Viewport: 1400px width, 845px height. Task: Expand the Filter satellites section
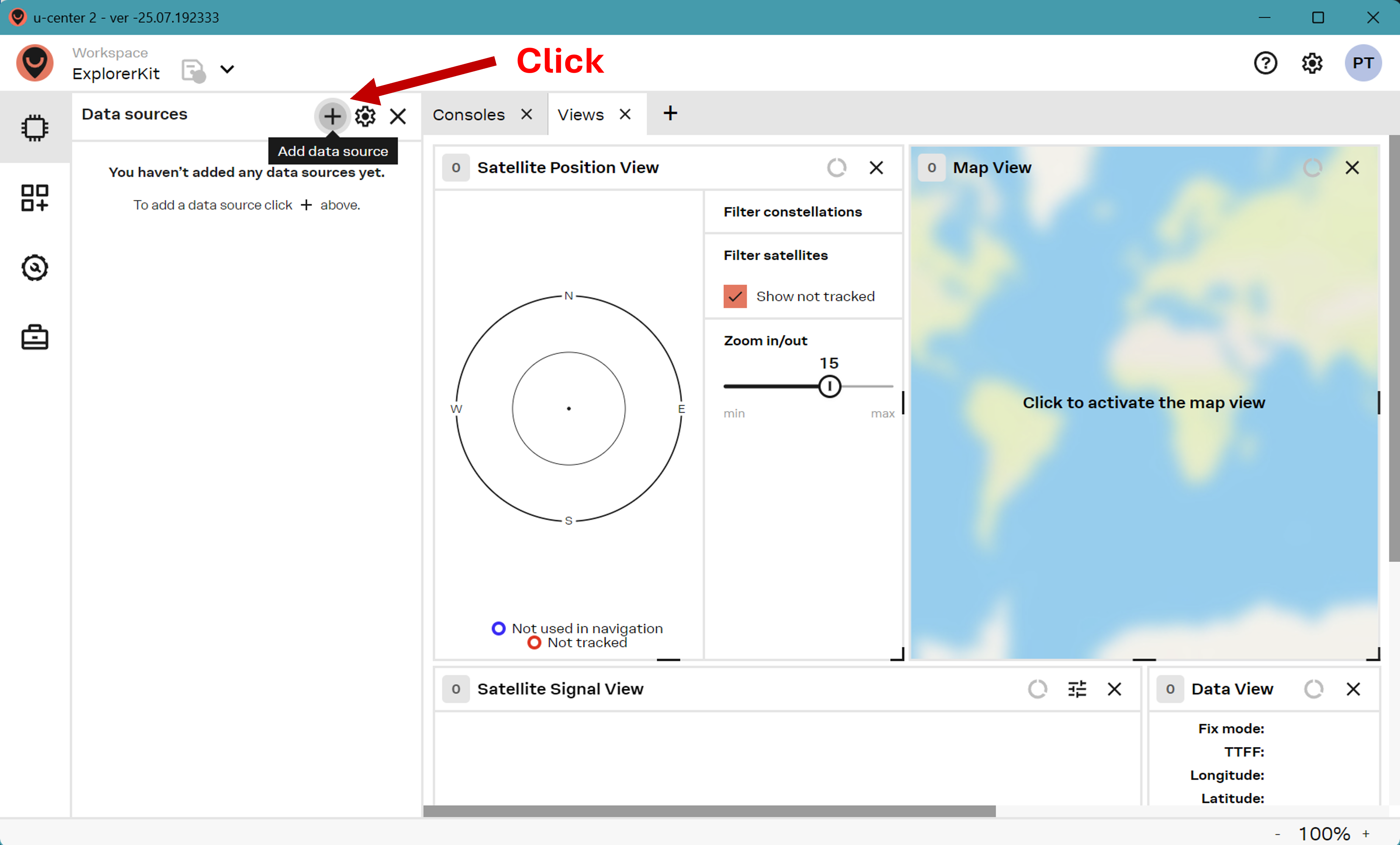click(775, 255)
